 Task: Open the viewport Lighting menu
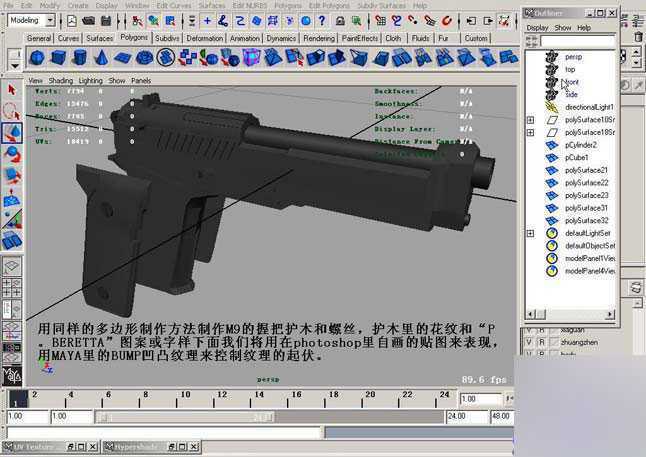pyautogui.click(x=91, y=81)
